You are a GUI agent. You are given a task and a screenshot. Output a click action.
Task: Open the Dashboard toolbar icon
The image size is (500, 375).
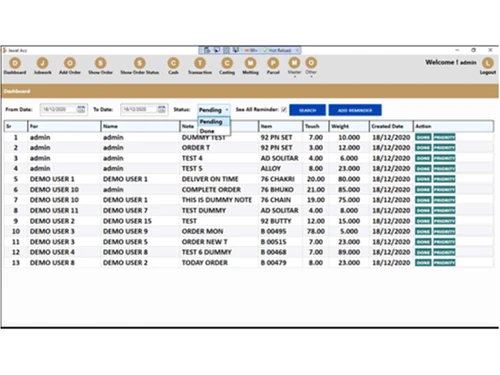(x=15, y=63)
